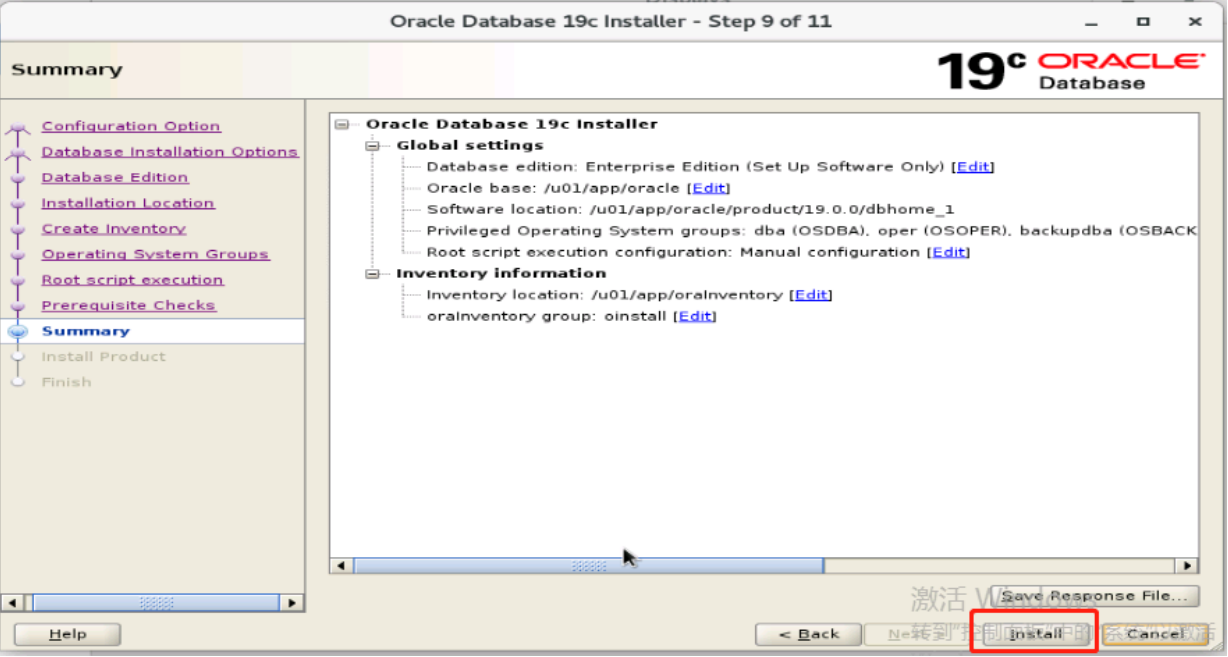Edit the Inventory location

tap(811, 295)
